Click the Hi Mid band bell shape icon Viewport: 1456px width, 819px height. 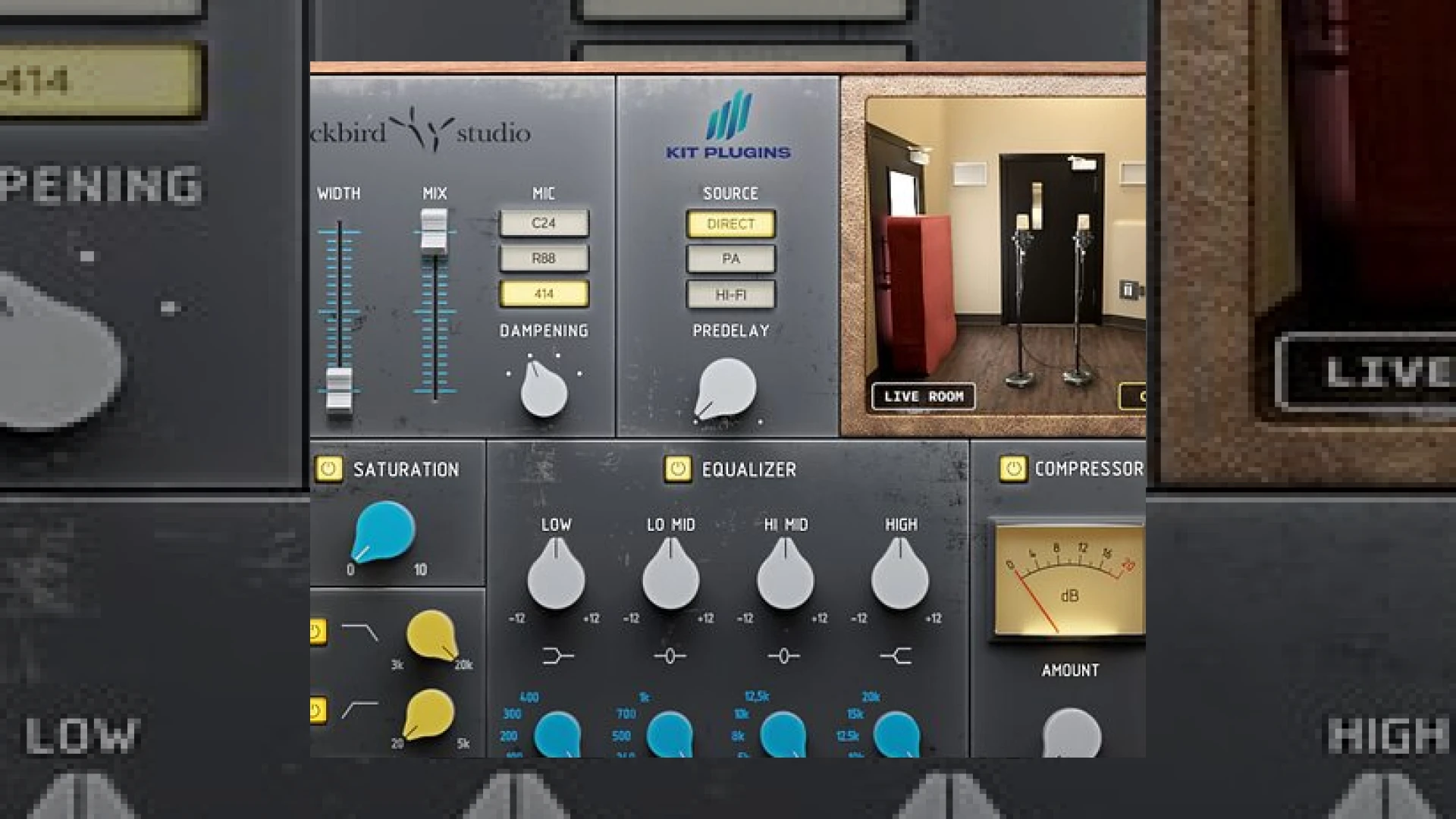pos(784,656)
